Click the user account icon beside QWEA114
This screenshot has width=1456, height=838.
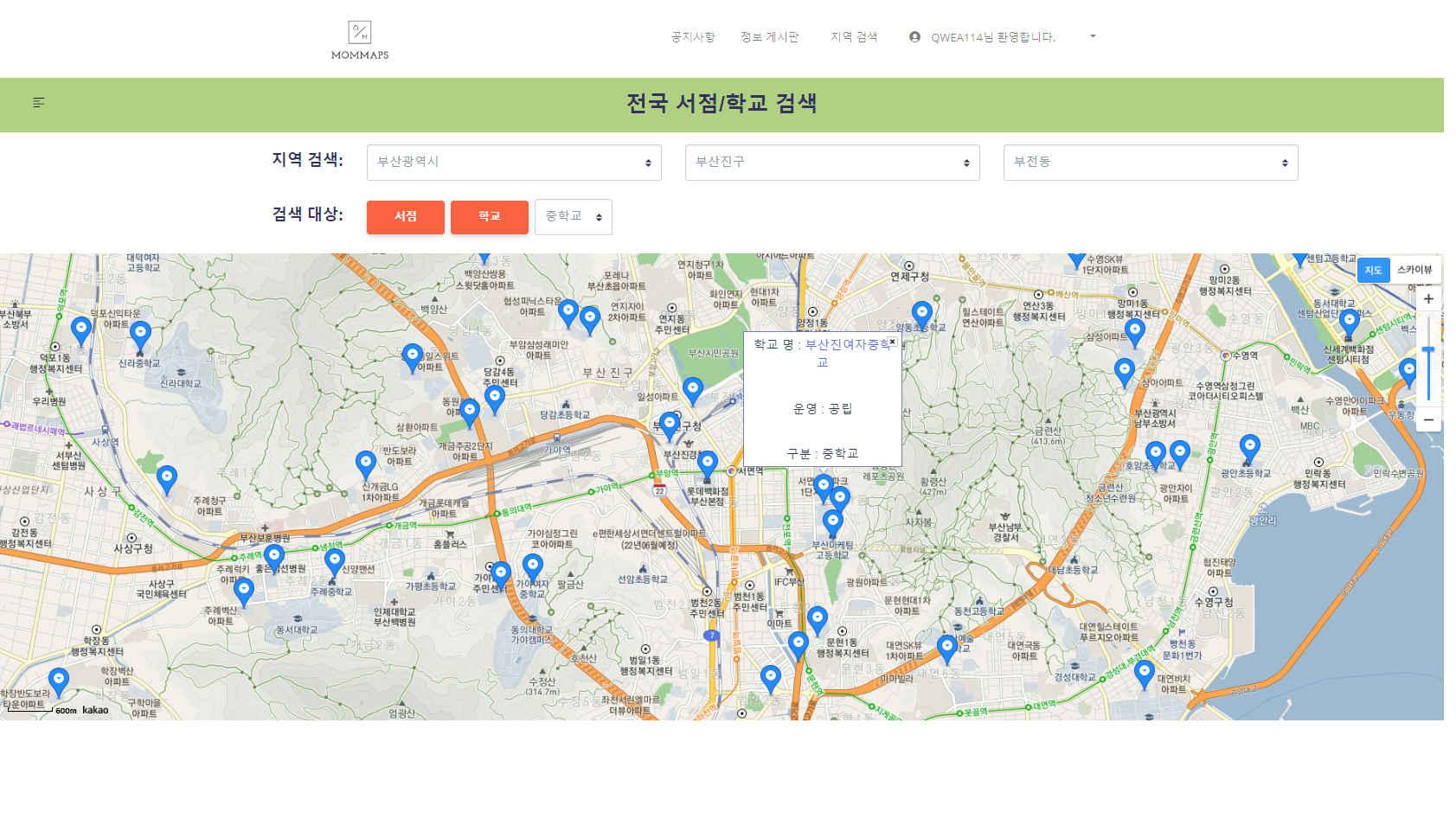pos(914,37)
